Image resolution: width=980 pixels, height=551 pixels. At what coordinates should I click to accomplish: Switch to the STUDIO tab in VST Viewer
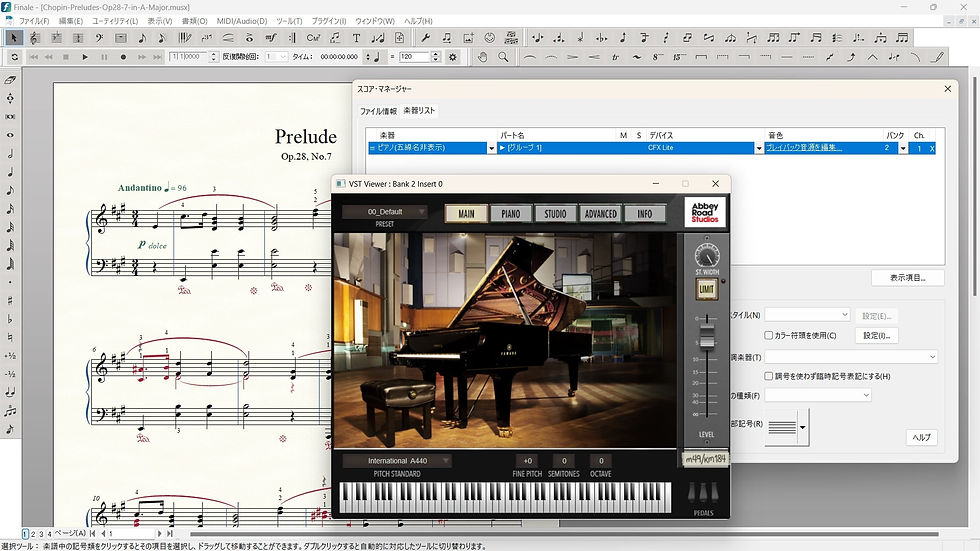pyautogui.click(x=555, y=214)
